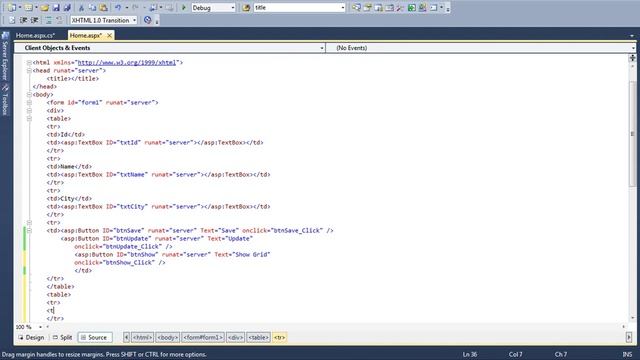Click tag navigator left scroll arrow
This screenshot has width=640, height=360.
click(x=127, y=338)
